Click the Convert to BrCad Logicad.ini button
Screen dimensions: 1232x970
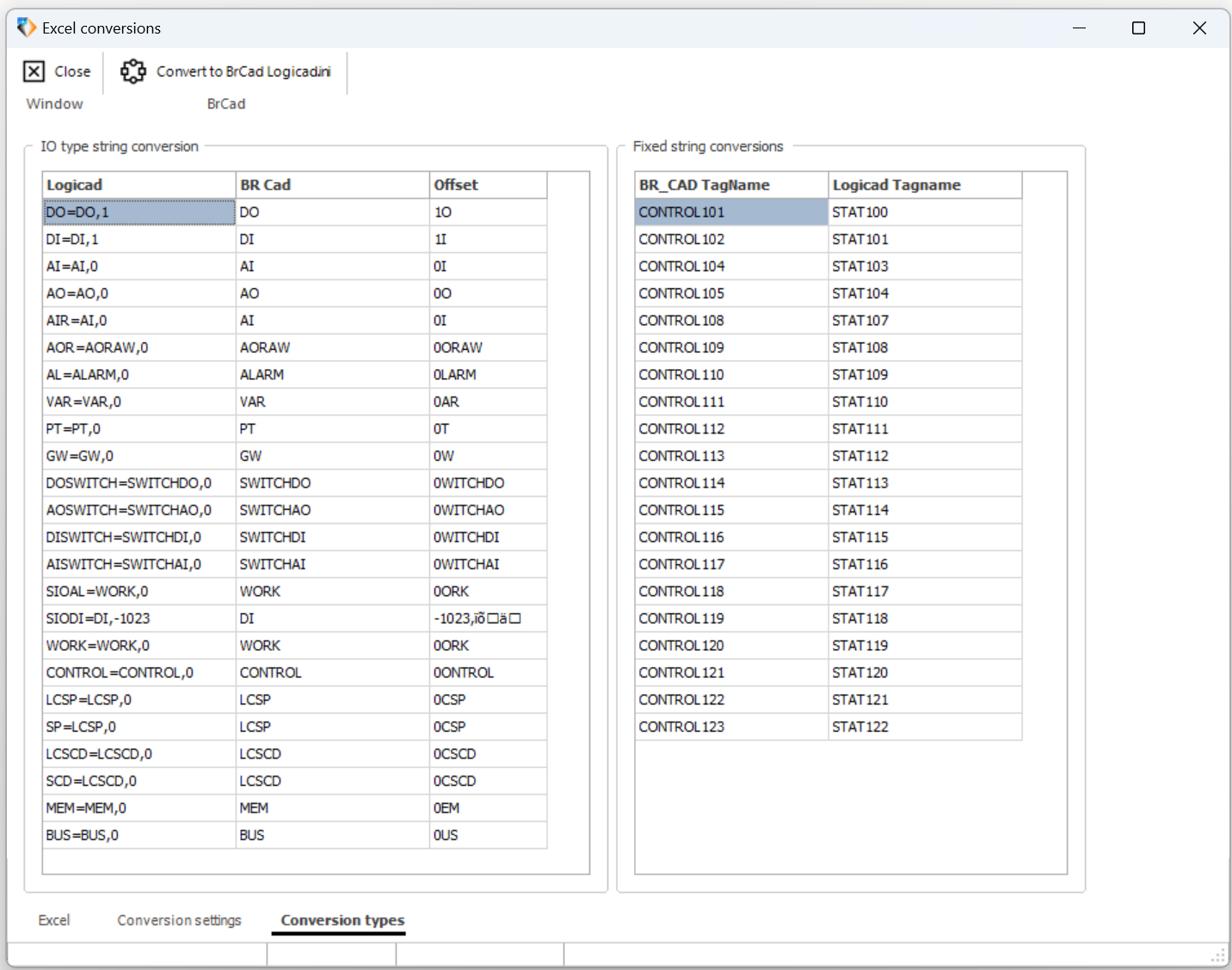[x=225, y=71]
